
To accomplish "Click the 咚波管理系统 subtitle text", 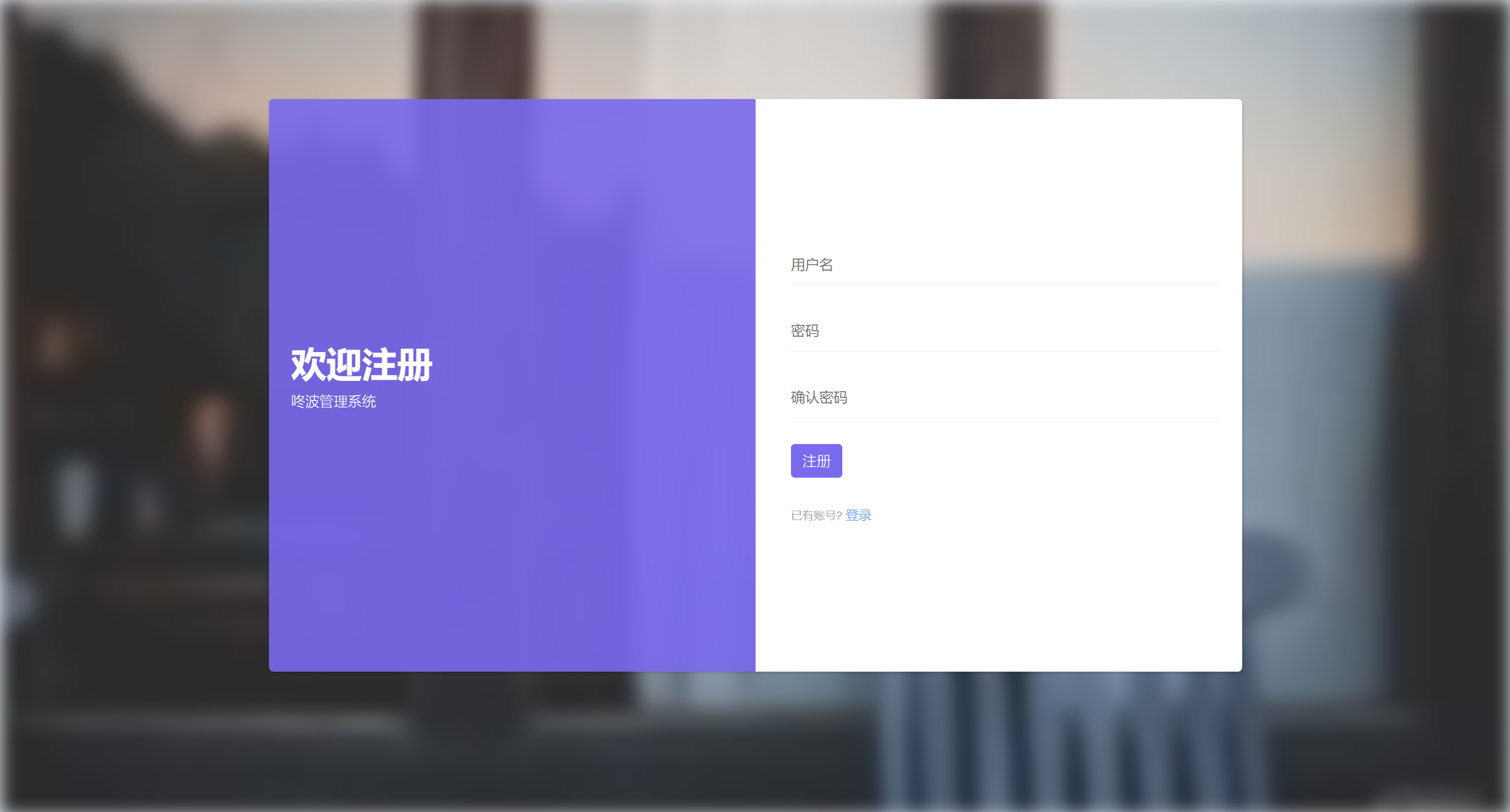I will [x=333, y=402].
